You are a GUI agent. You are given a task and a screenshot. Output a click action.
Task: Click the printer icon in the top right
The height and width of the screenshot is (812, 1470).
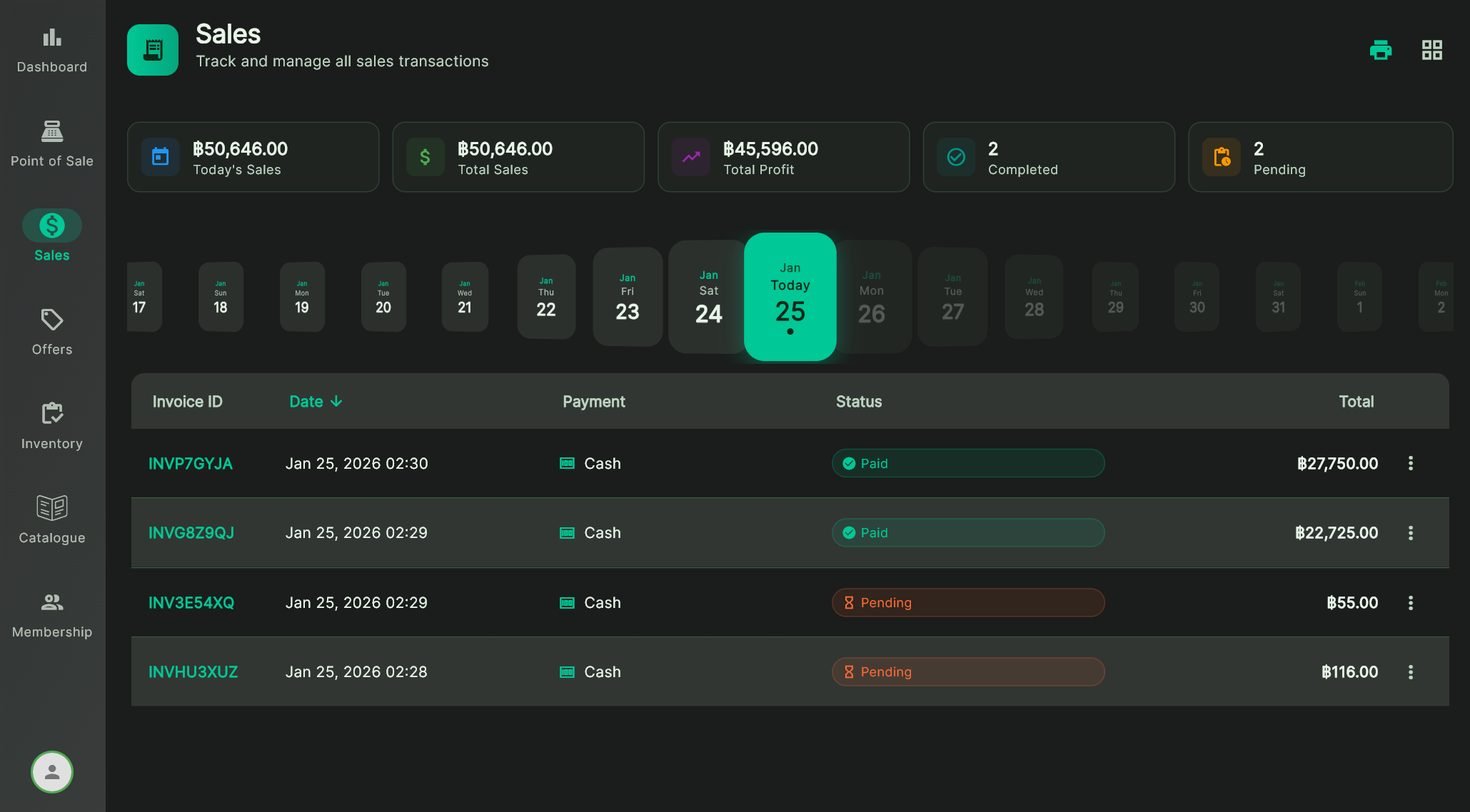click(1381, 50)
